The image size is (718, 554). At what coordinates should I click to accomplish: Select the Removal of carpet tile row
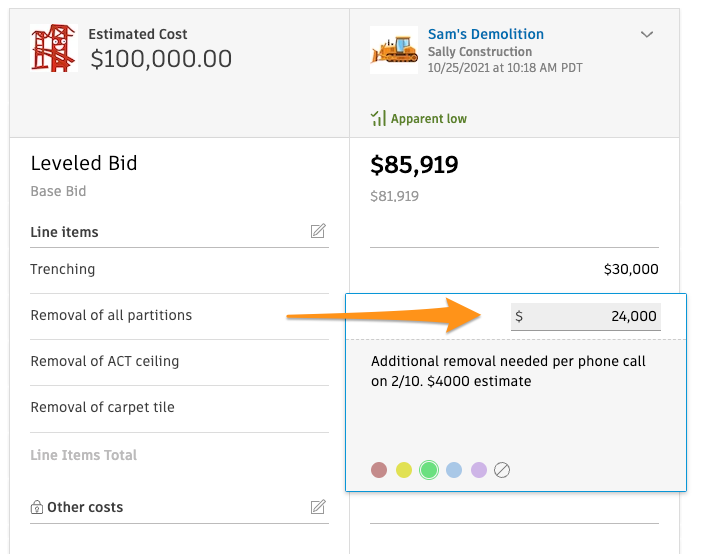(x=180, y=408)
